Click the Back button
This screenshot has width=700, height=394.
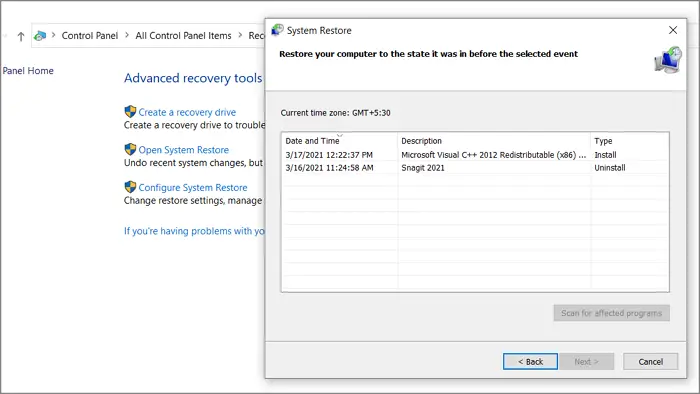tap(530, 361)
